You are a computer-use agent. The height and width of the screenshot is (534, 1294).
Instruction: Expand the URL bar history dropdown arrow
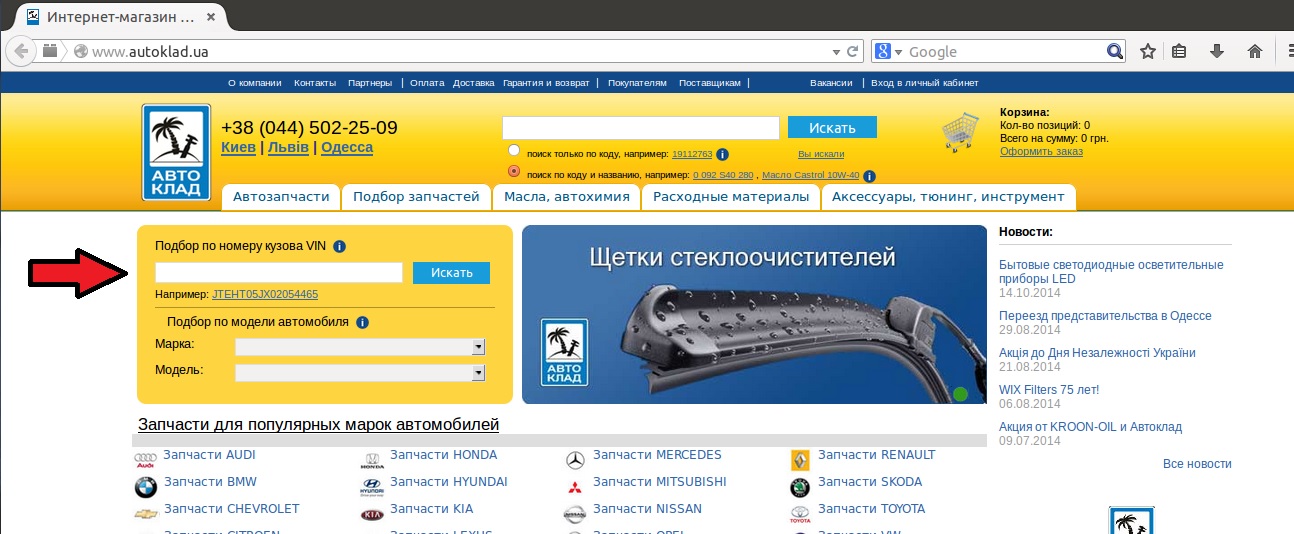click(837, 51)
